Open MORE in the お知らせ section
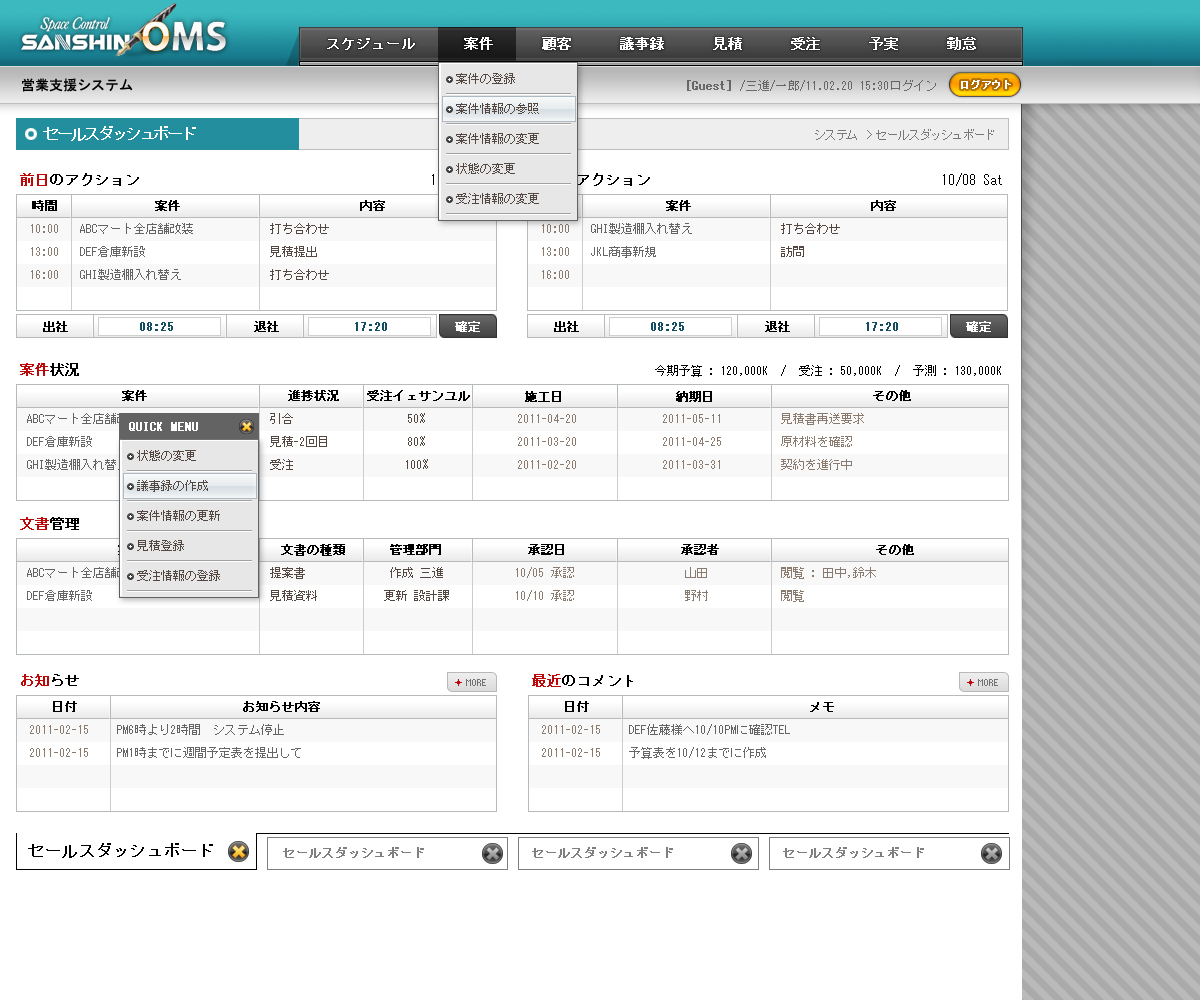 [x=472, y=682]
